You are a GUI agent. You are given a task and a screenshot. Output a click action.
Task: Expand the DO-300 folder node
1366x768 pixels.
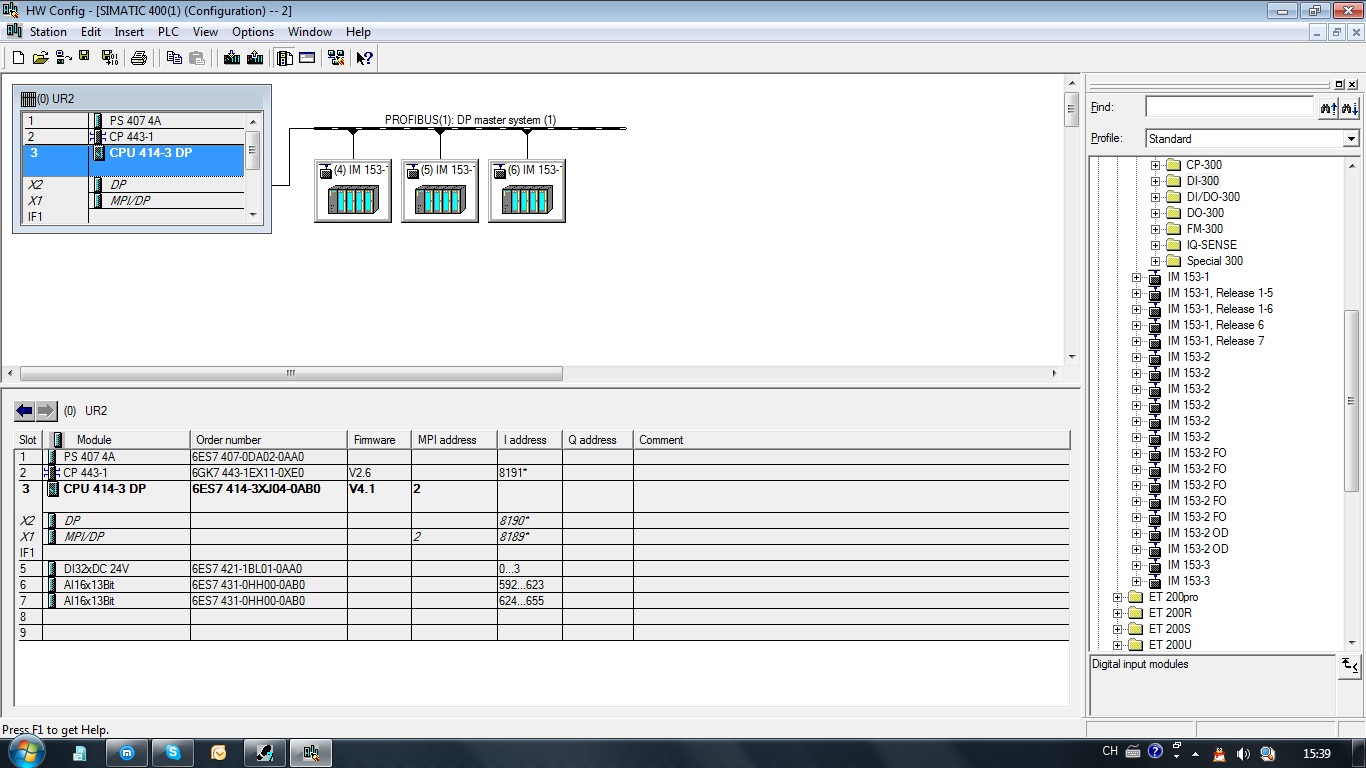[x=1155, y=213]
